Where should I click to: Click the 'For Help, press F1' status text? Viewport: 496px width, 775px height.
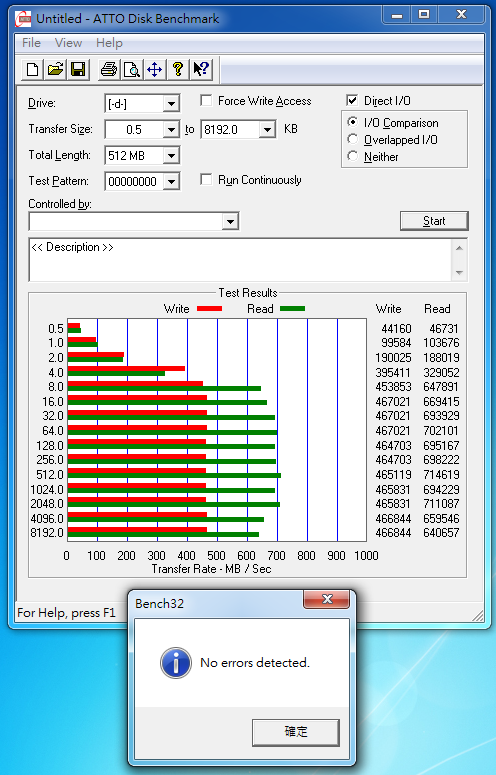(66, 613)
